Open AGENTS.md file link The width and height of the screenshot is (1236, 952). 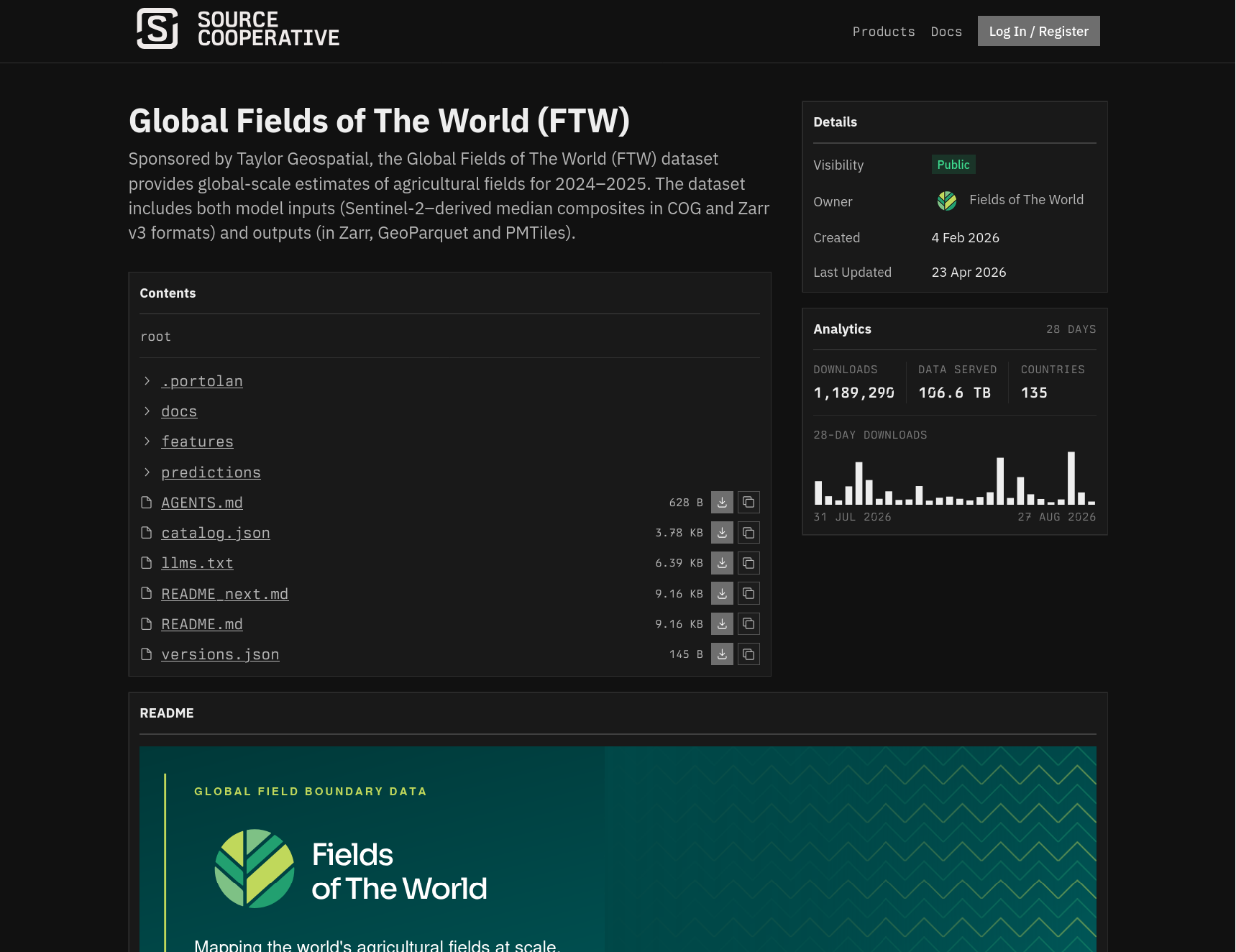202,503
